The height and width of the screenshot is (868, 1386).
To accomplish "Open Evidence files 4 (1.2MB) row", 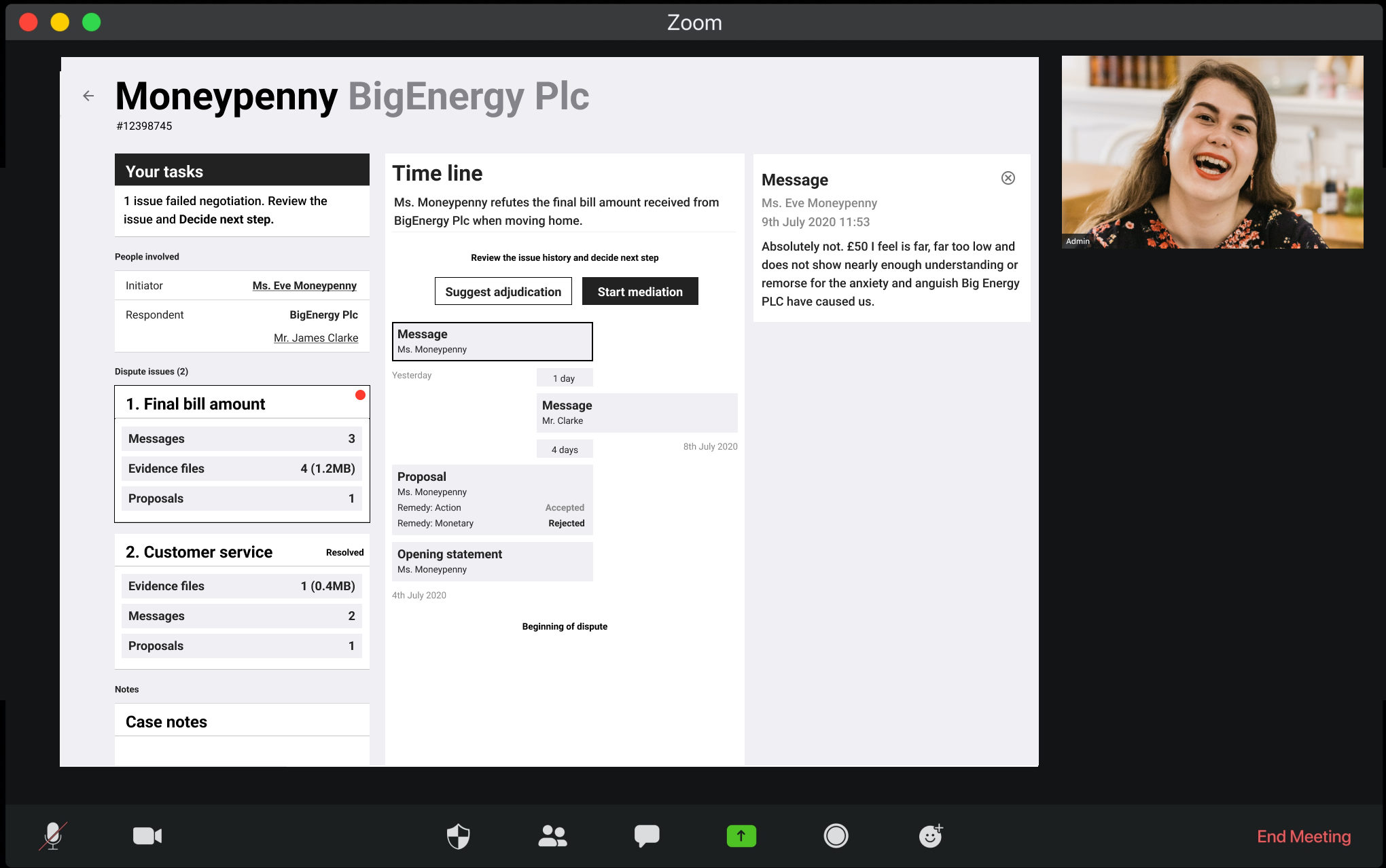I will (242, 469).
